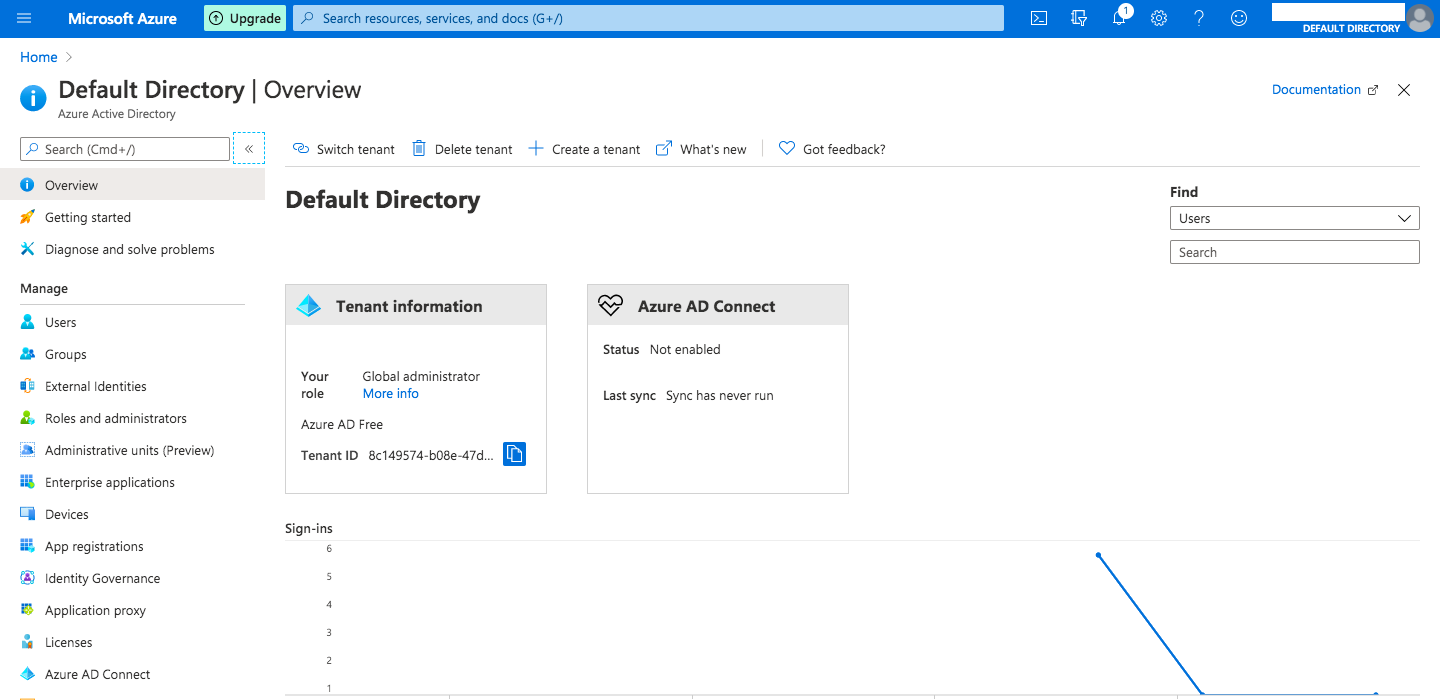Click the sign-ins chart peak data point

point(1098,555)
